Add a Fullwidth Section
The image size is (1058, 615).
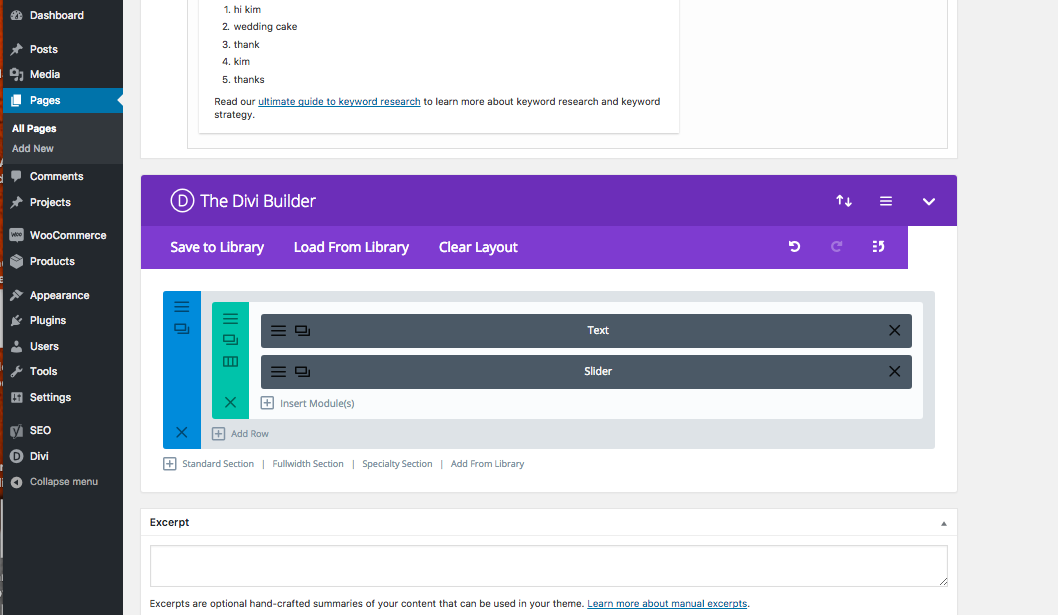click(308, 464)
